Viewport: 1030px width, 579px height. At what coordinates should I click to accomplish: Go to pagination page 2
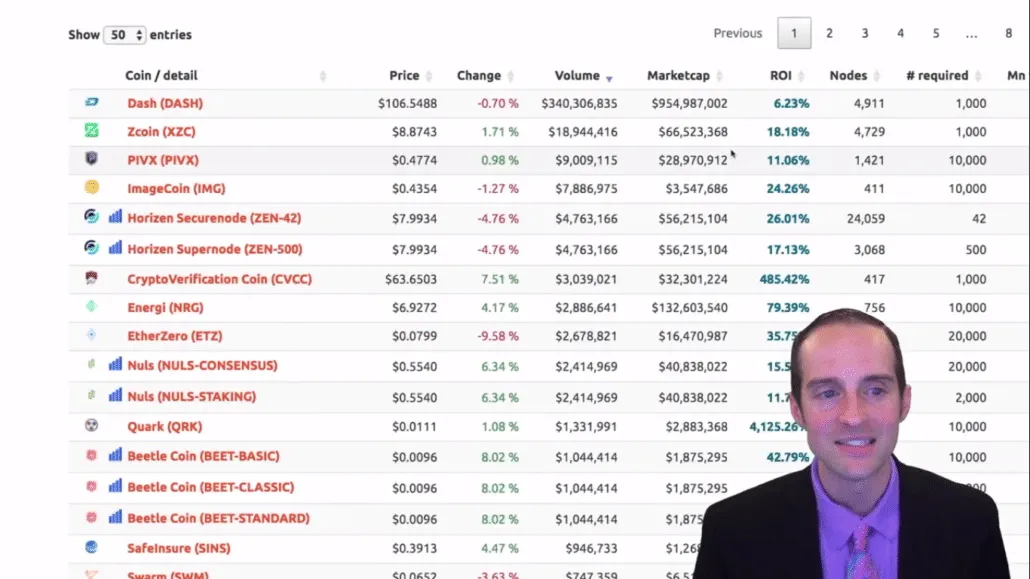pyautogui.click(x=830, y=33)
